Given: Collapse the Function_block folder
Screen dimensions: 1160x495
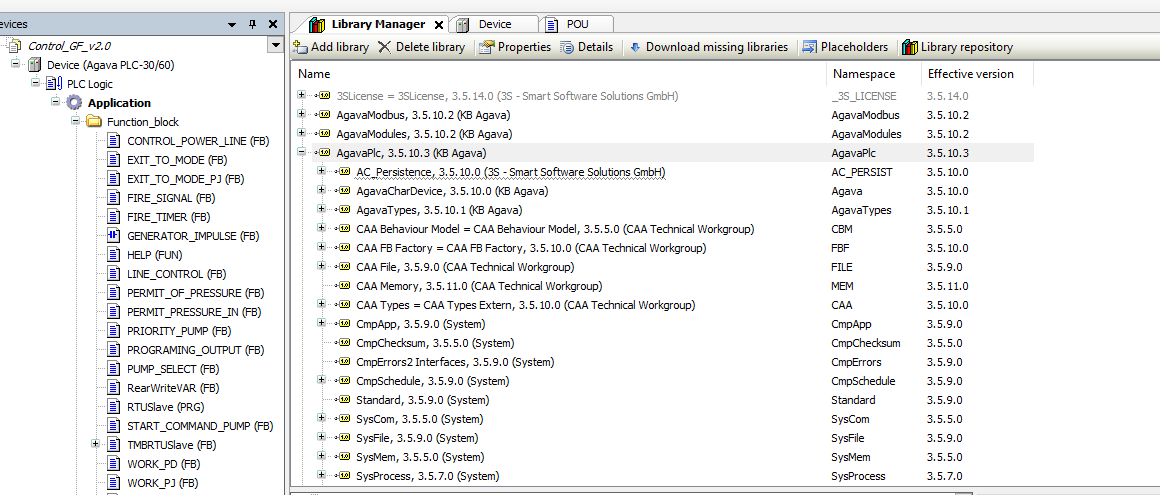Looking at the screenshot, I should pos(75,121).
